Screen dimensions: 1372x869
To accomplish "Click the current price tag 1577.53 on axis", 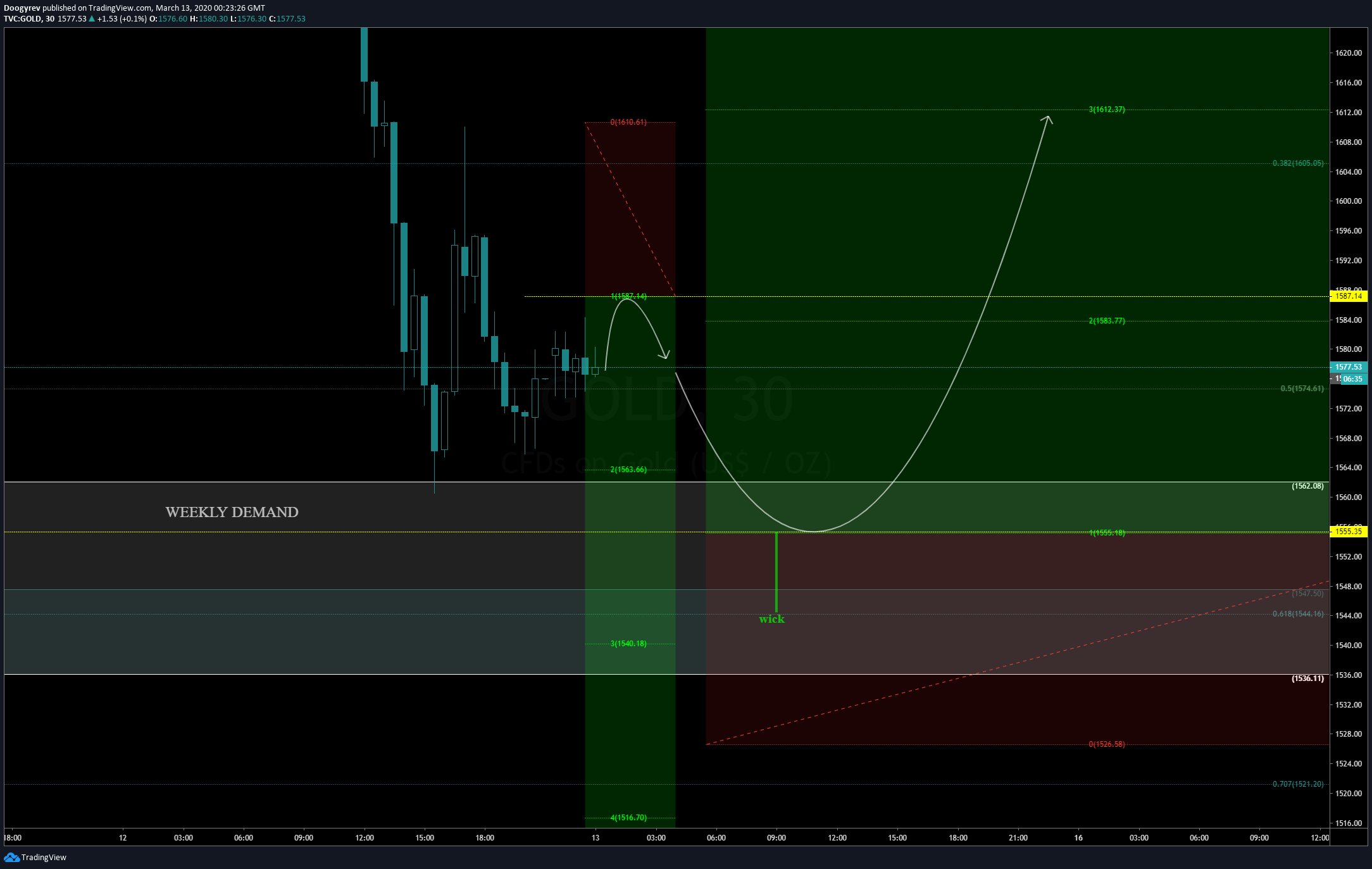I will [x=1349, y=367].
